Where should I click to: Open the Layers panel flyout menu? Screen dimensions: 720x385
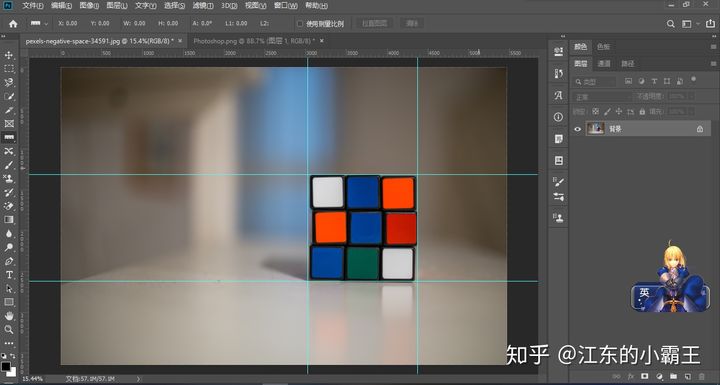coord(713,63)
